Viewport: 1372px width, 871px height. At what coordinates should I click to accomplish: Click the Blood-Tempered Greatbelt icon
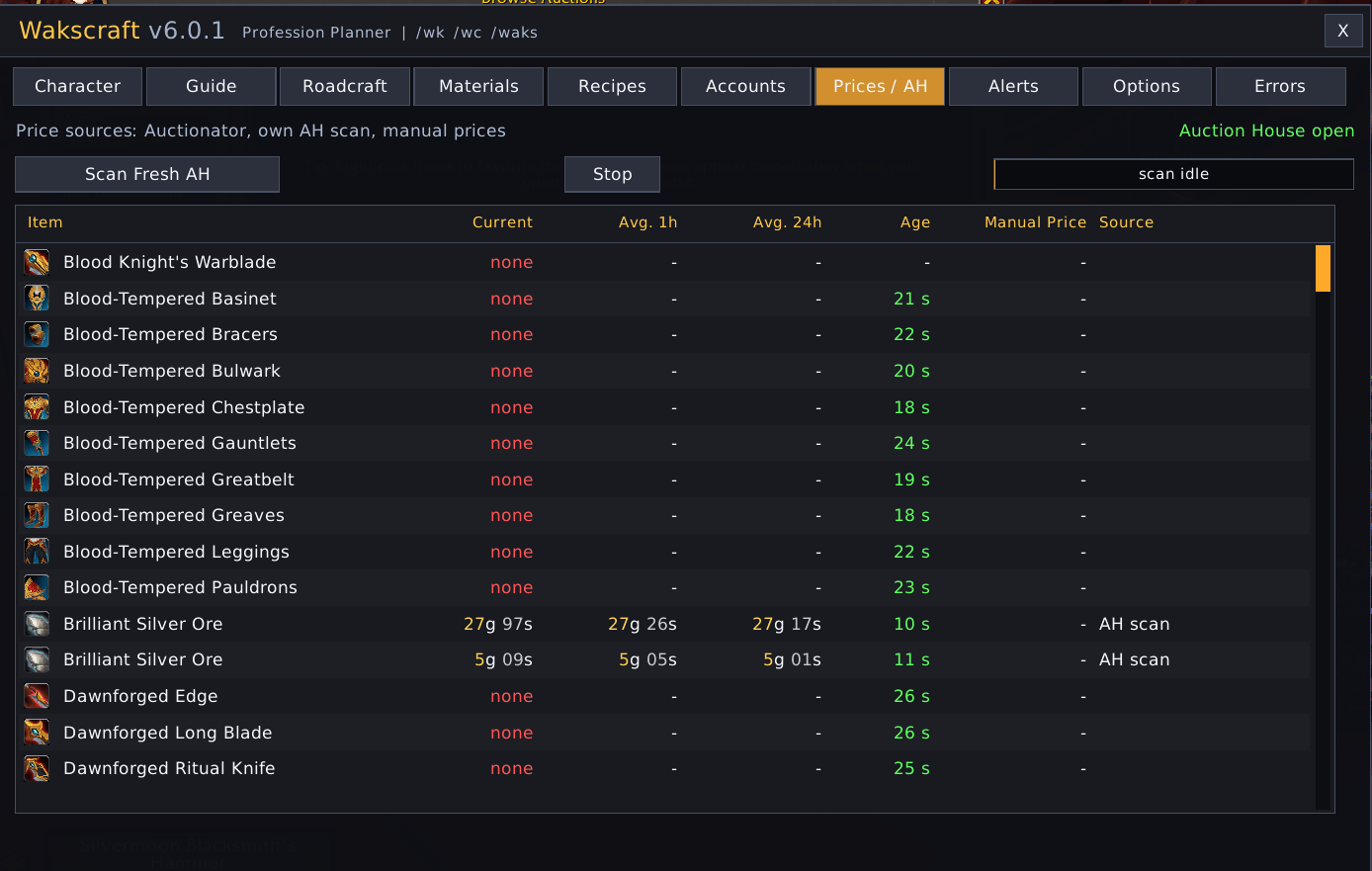[37, 479]
